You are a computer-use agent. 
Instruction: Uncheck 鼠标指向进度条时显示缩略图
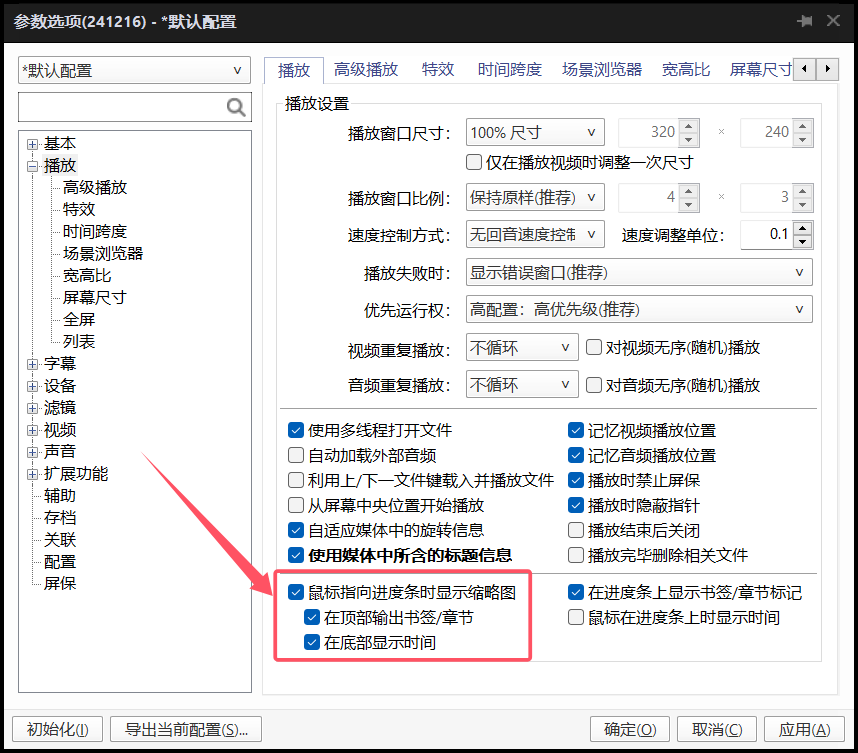pos(296,592)
